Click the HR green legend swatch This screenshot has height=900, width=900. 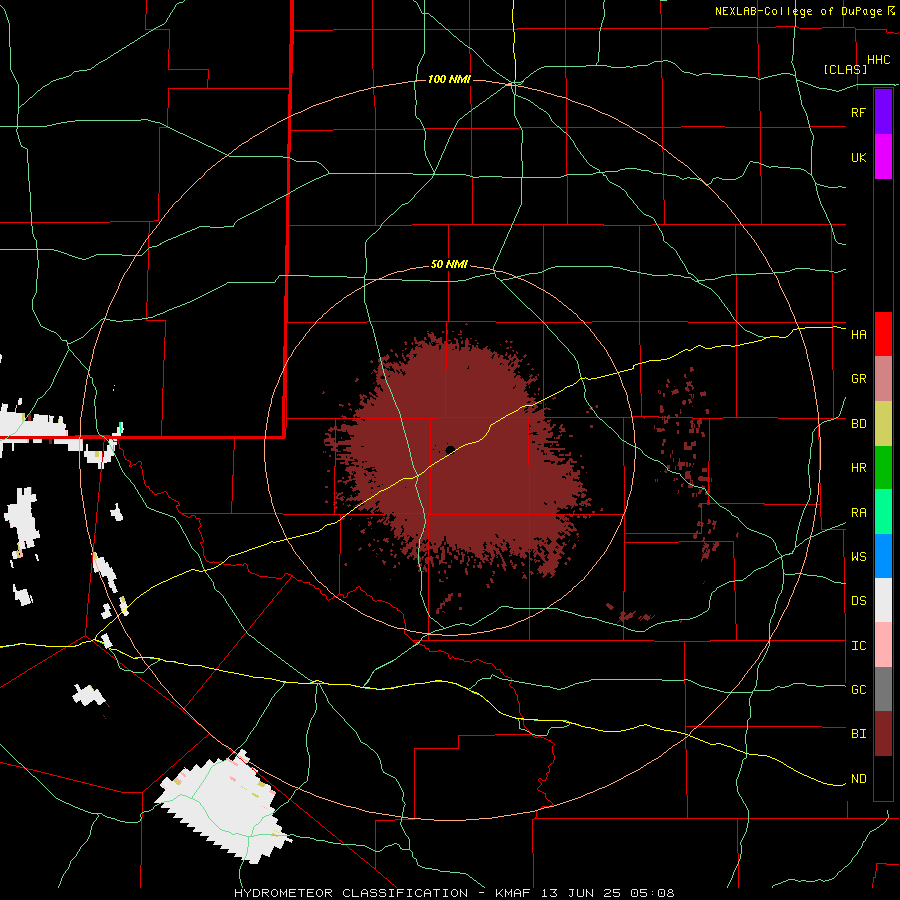pos(883,468)
